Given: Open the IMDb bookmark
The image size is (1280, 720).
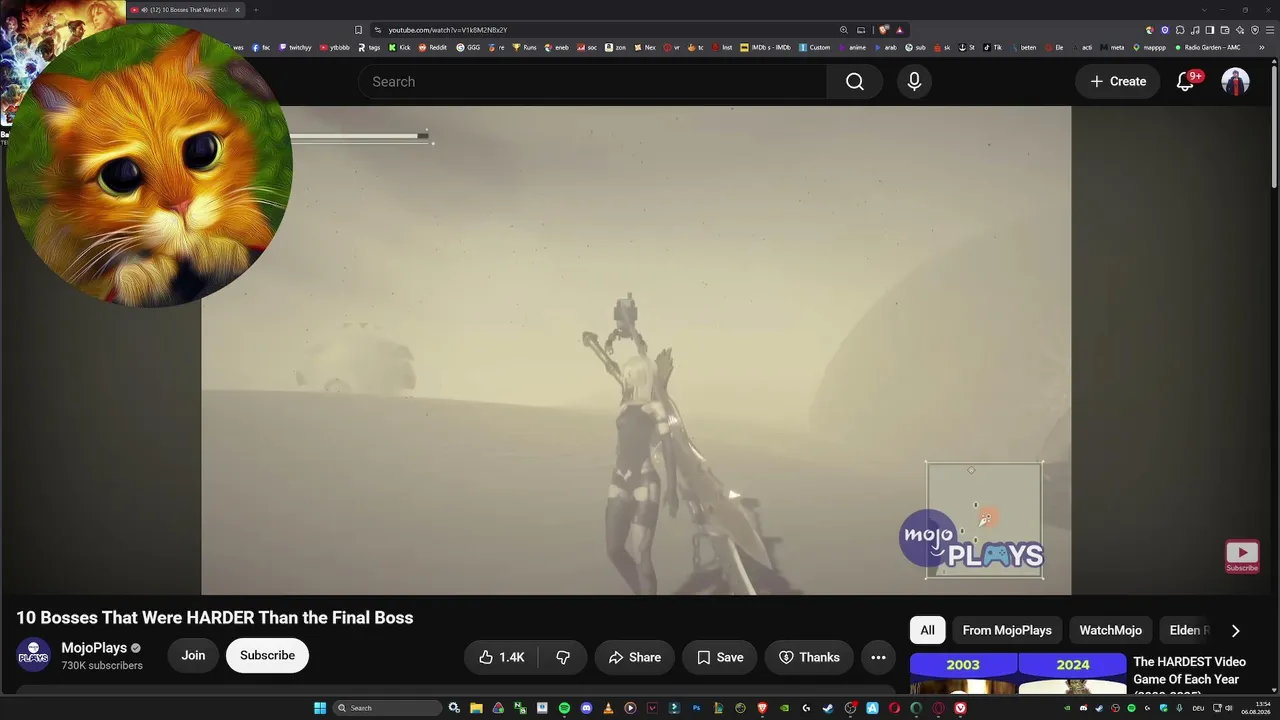Looking at the screenshot, I should coord(766,47).
